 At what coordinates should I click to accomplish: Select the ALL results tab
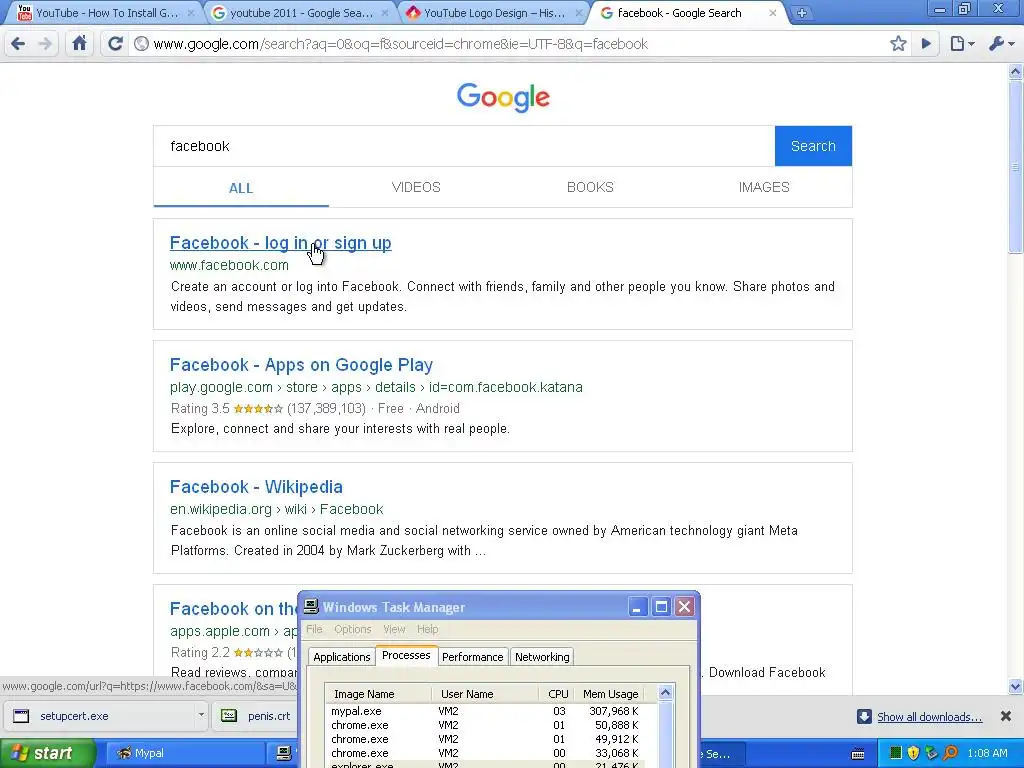pyautogui.click(x=241, y=188)
